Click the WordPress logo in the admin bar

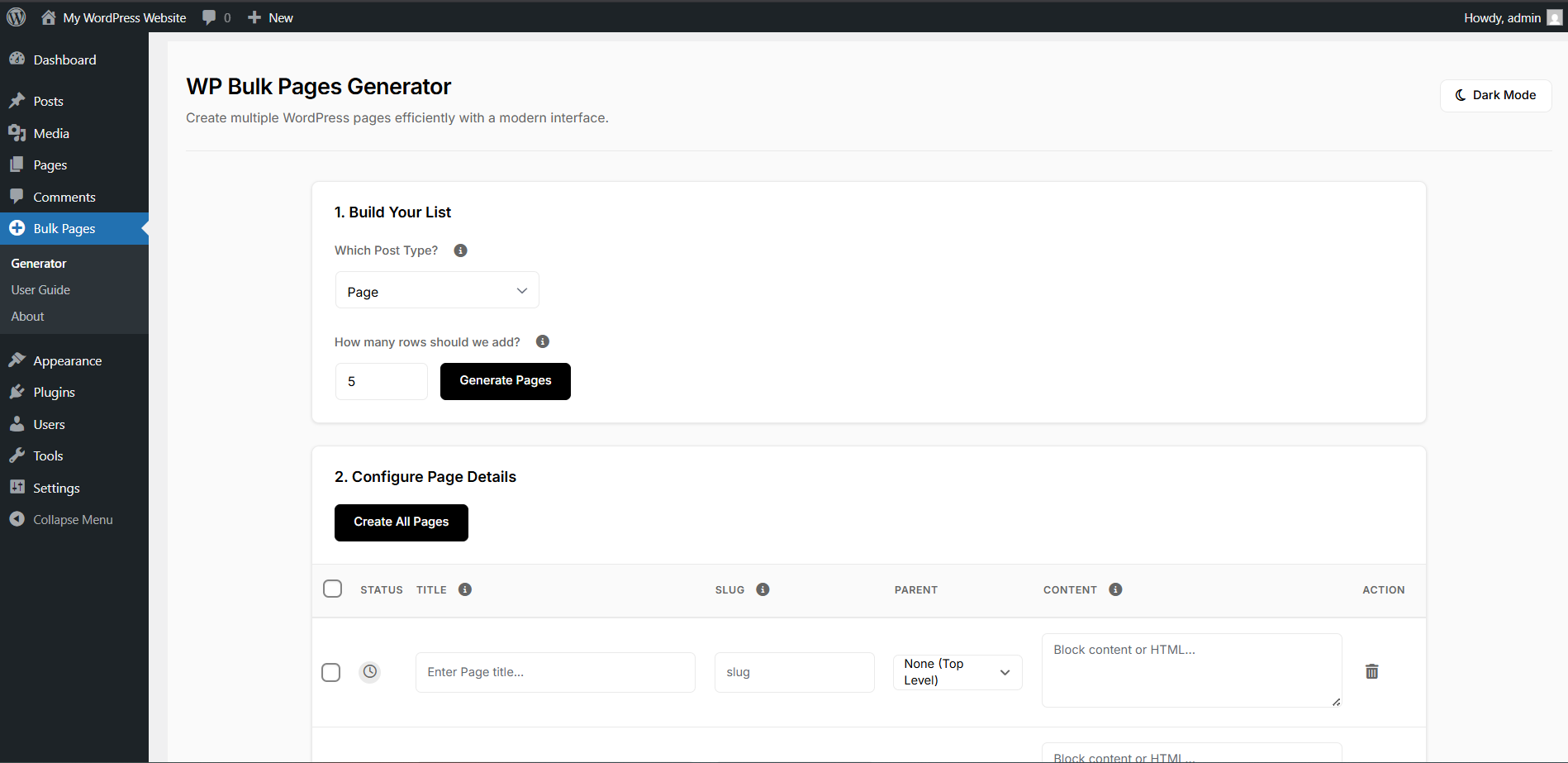pyautogui.click(x=17, y=17)
